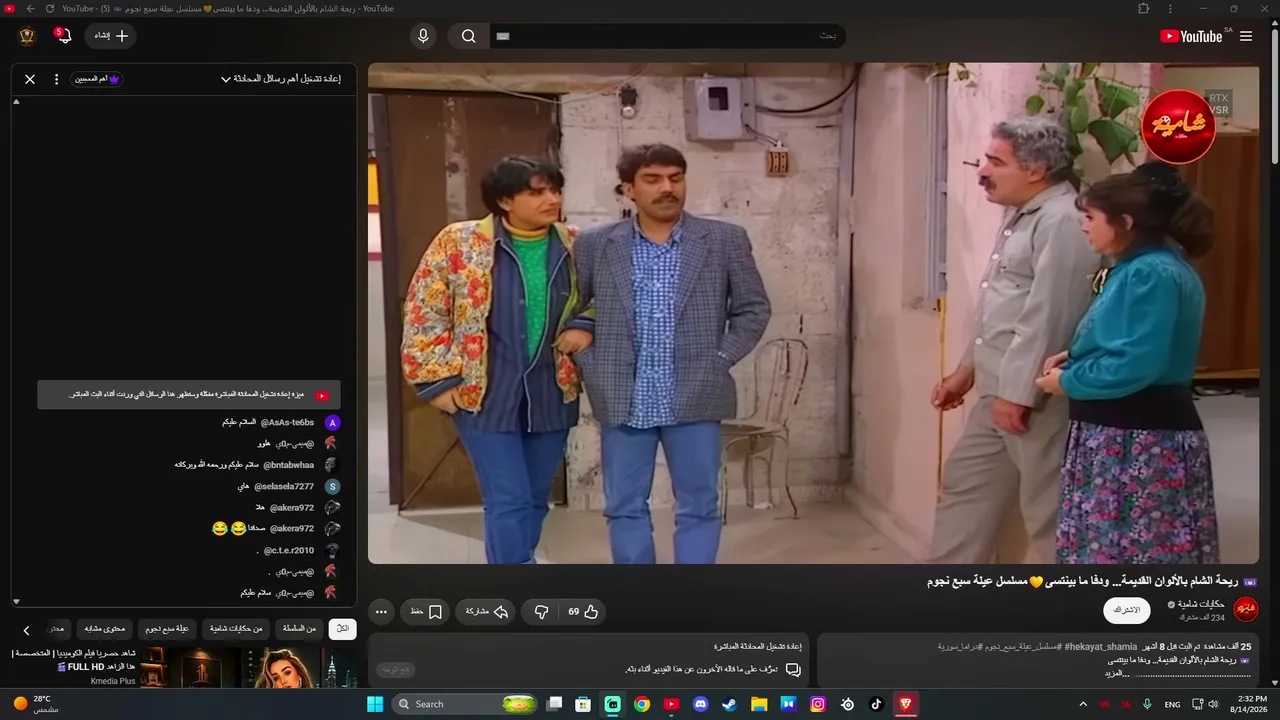Open Steam from the taskbar
1280x720 pixels.
coord(730,704)
